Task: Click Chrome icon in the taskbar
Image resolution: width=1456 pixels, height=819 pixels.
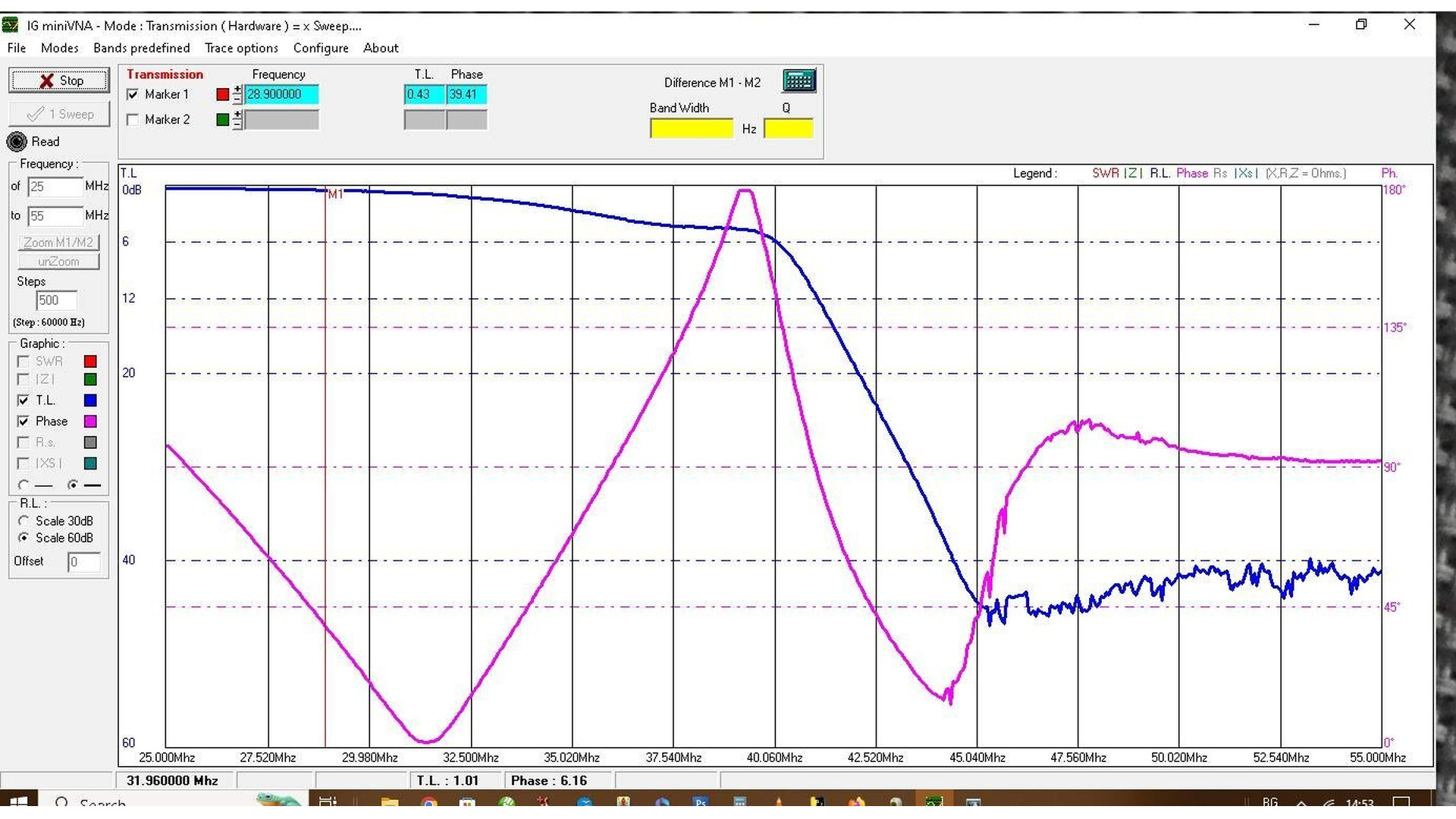Action: point(428,802)
